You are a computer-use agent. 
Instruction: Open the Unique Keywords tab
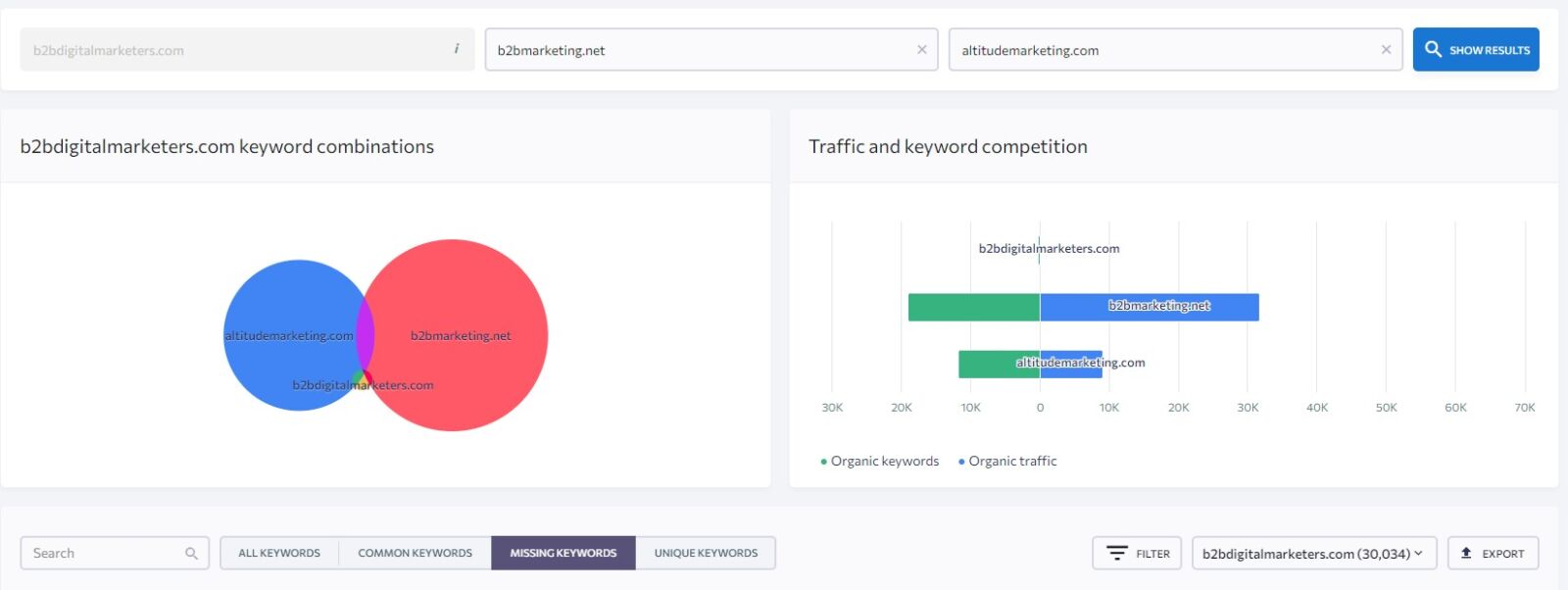point(706,553)
